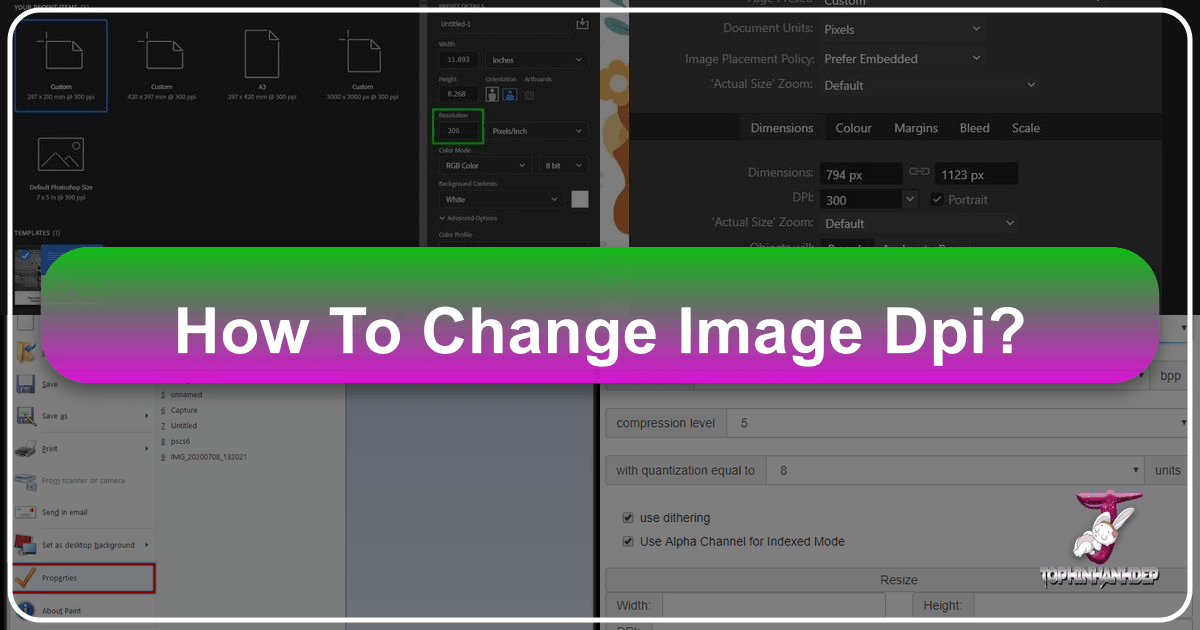This screenshot has height=630, width=1200.
Task: Open the Inches units dropdown
Action: (536, 59)
